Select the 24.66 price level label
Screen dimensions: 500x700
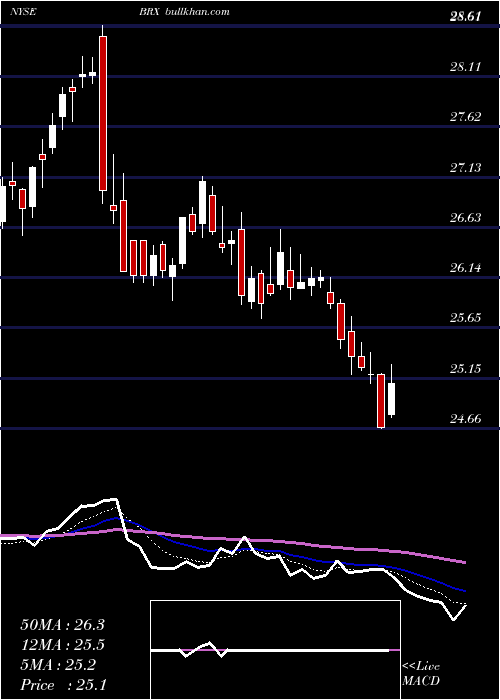465,419
